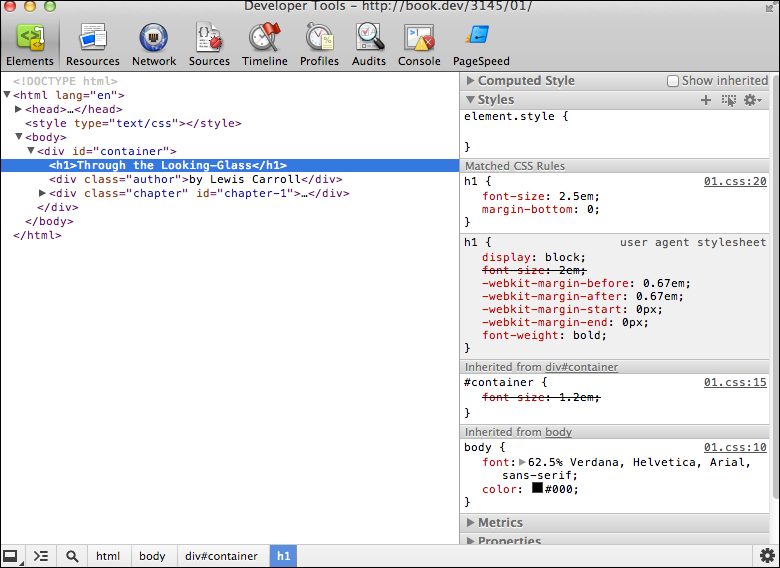780x568 pixels.
Task: Add a new style rule with plus icon
Action: (x=705, y=100)
